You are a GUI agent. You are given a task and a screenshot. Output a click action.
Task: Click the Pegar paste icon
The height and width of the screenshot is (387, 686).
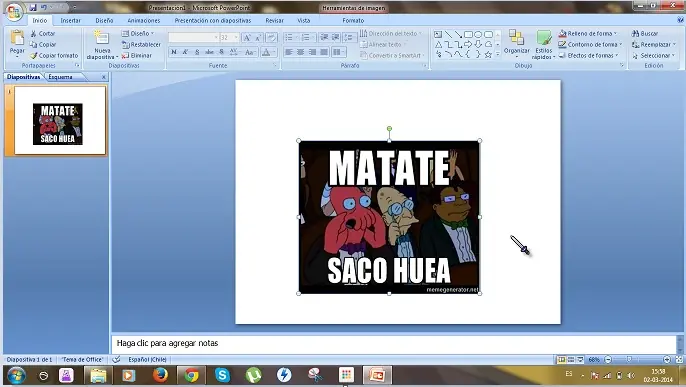[x=17, y=38]
